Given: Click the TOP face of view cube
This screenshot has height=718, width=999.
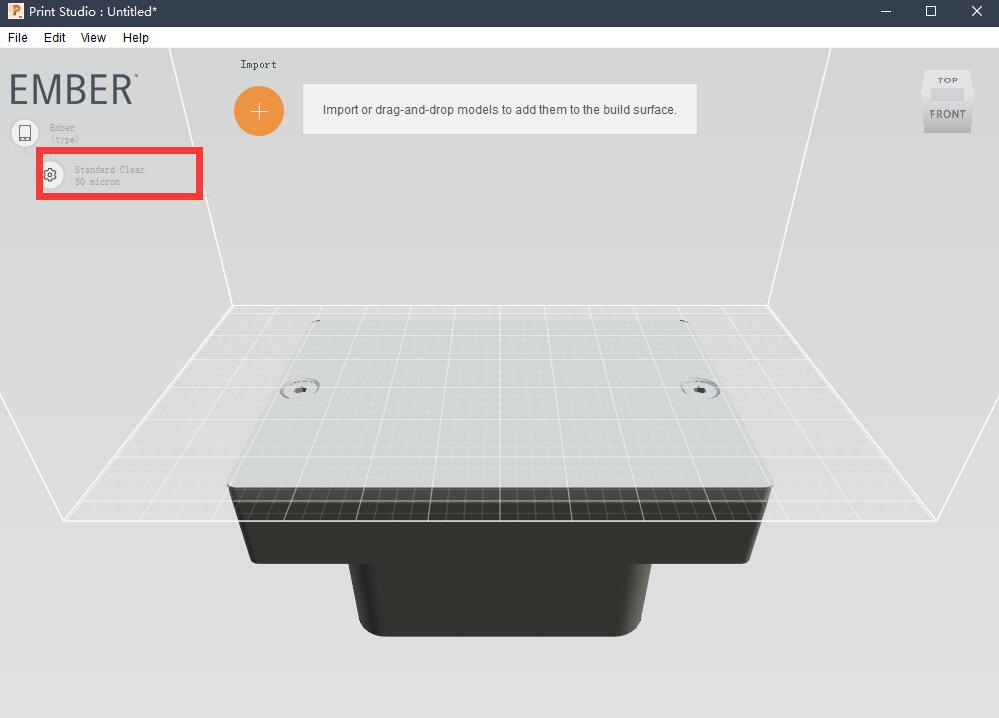Looking at the screenshot, I should point(947,80).
